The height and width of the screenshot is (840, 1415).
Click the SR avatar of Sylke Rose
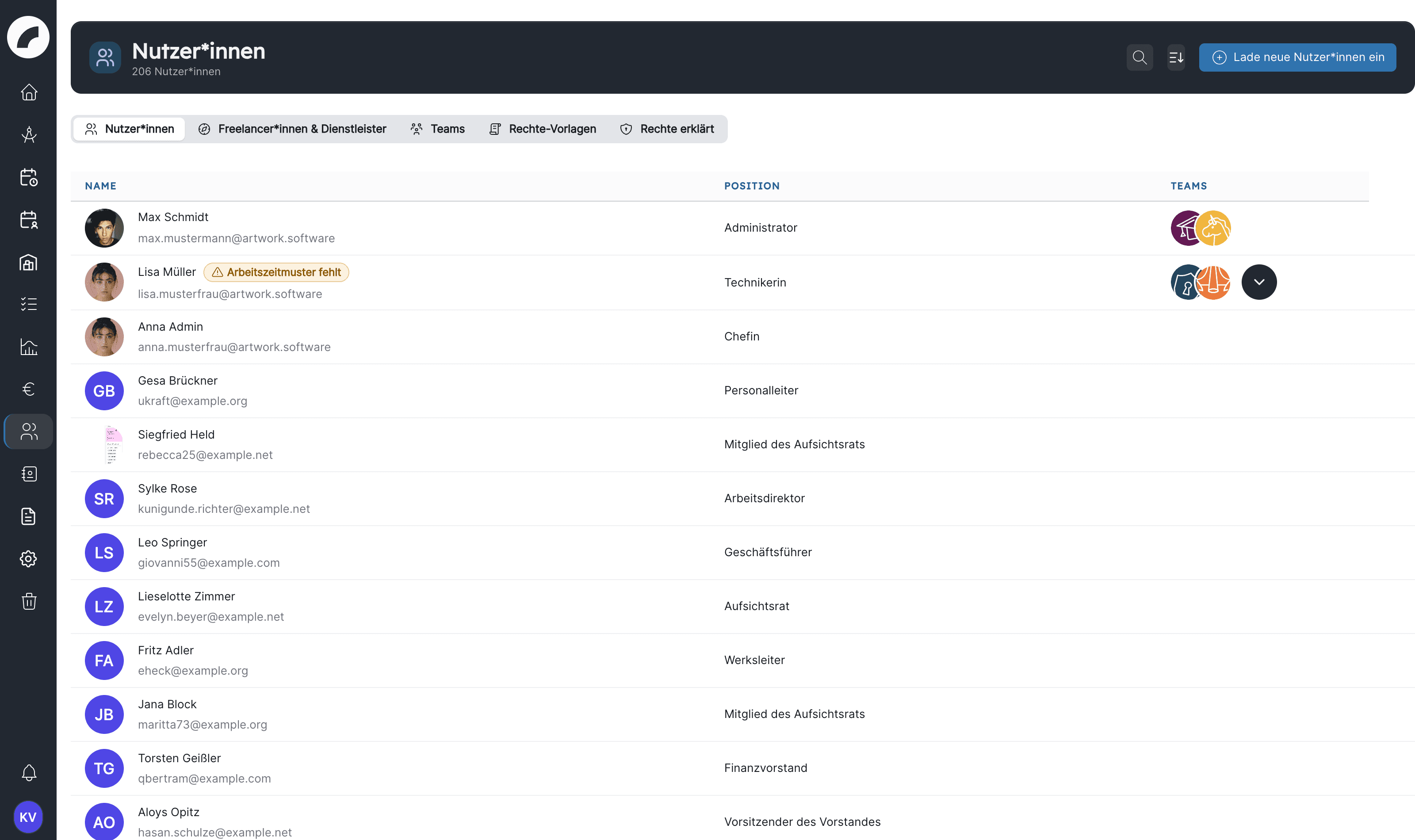pyautogui.click(x=104, y=499)
